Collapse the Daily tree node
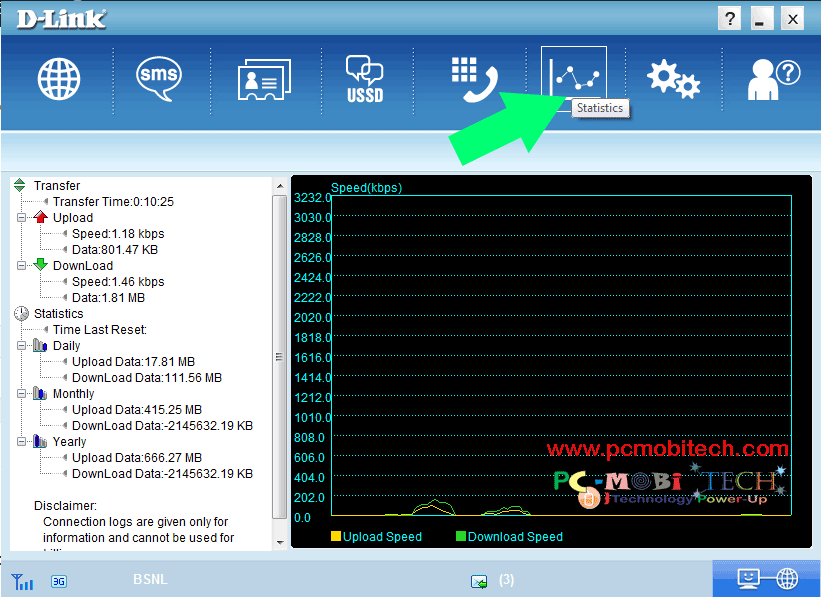 (21, 346)
